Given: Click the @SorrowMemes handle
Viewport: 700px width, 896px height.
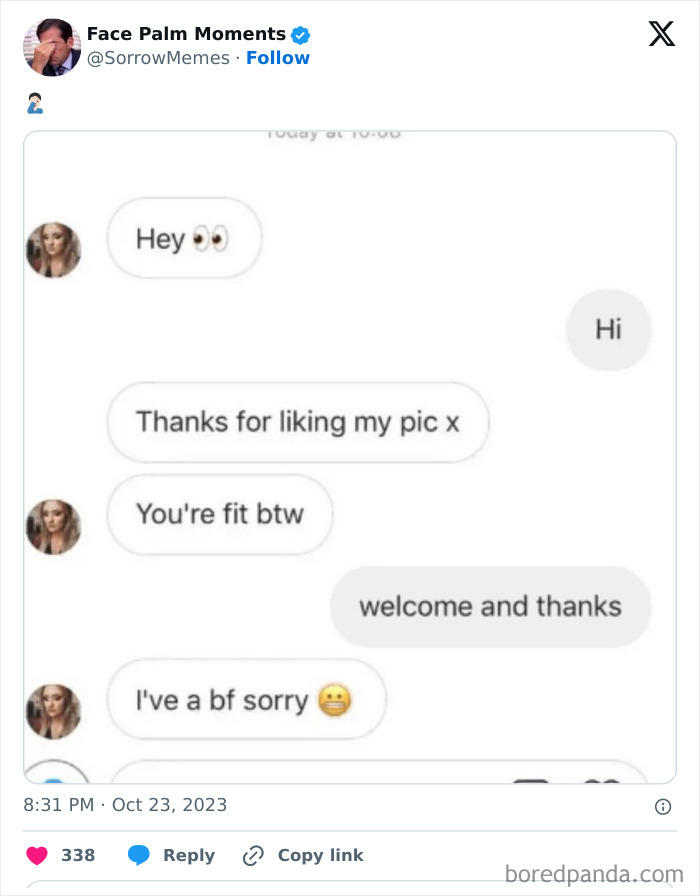Looking at the screenshot, I should [158, 58].
